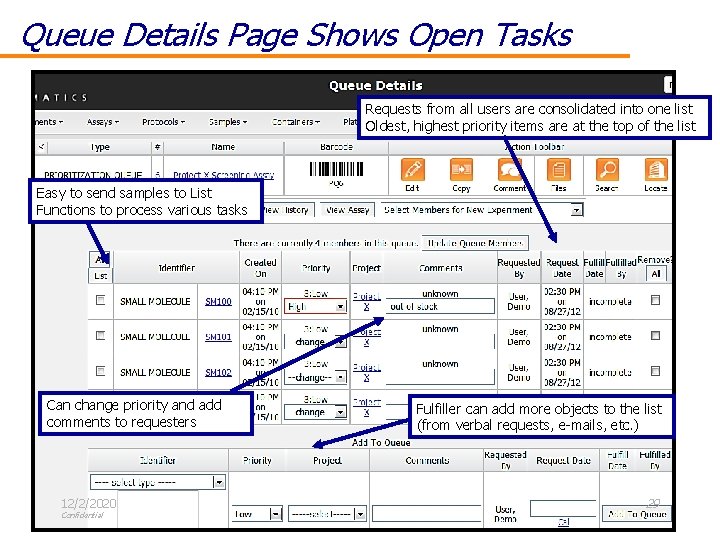The height and width of the screenshot is (540, 720).
Task: Click the comments input in Add To Queue
Action: click(427, 514)
